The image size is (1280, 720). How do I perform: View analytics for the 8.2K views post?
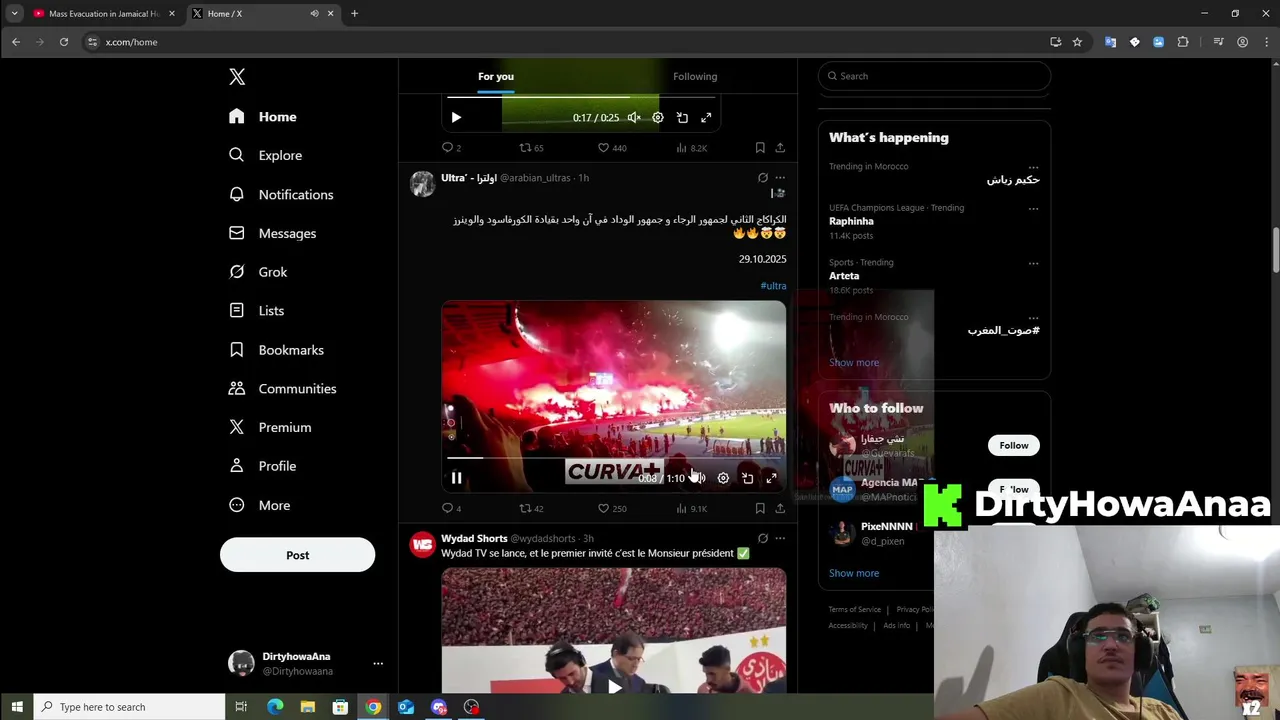(x=691, y=148)
